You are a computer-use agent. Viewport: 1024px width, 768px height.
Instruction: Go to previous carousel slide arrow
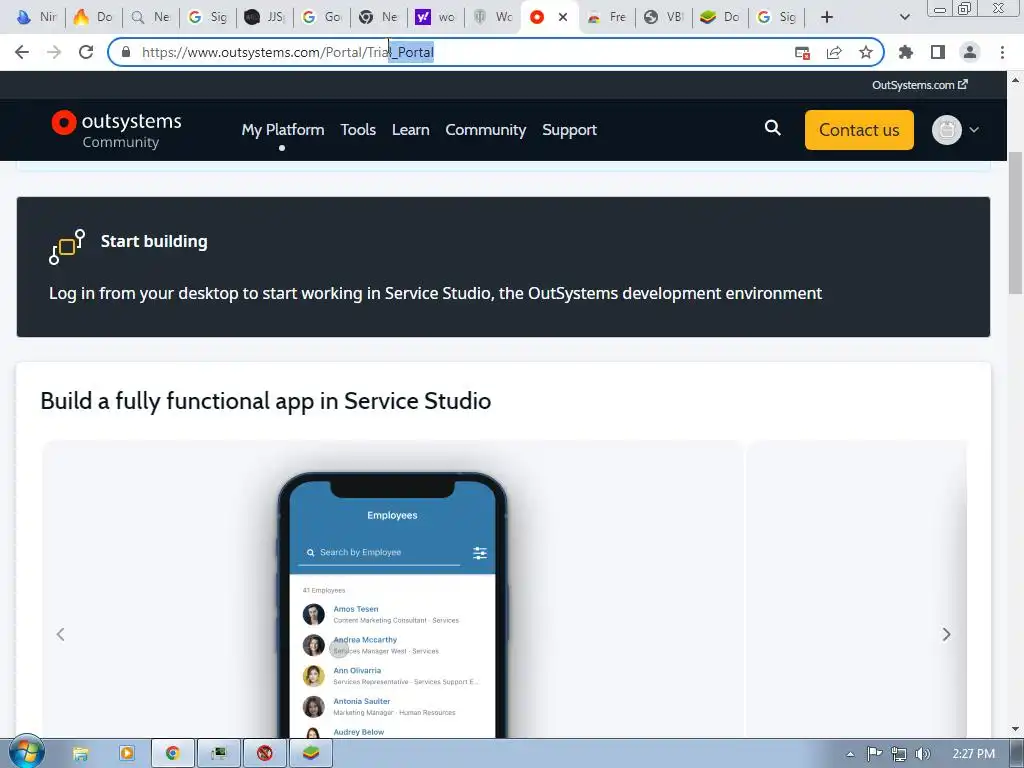61,634
